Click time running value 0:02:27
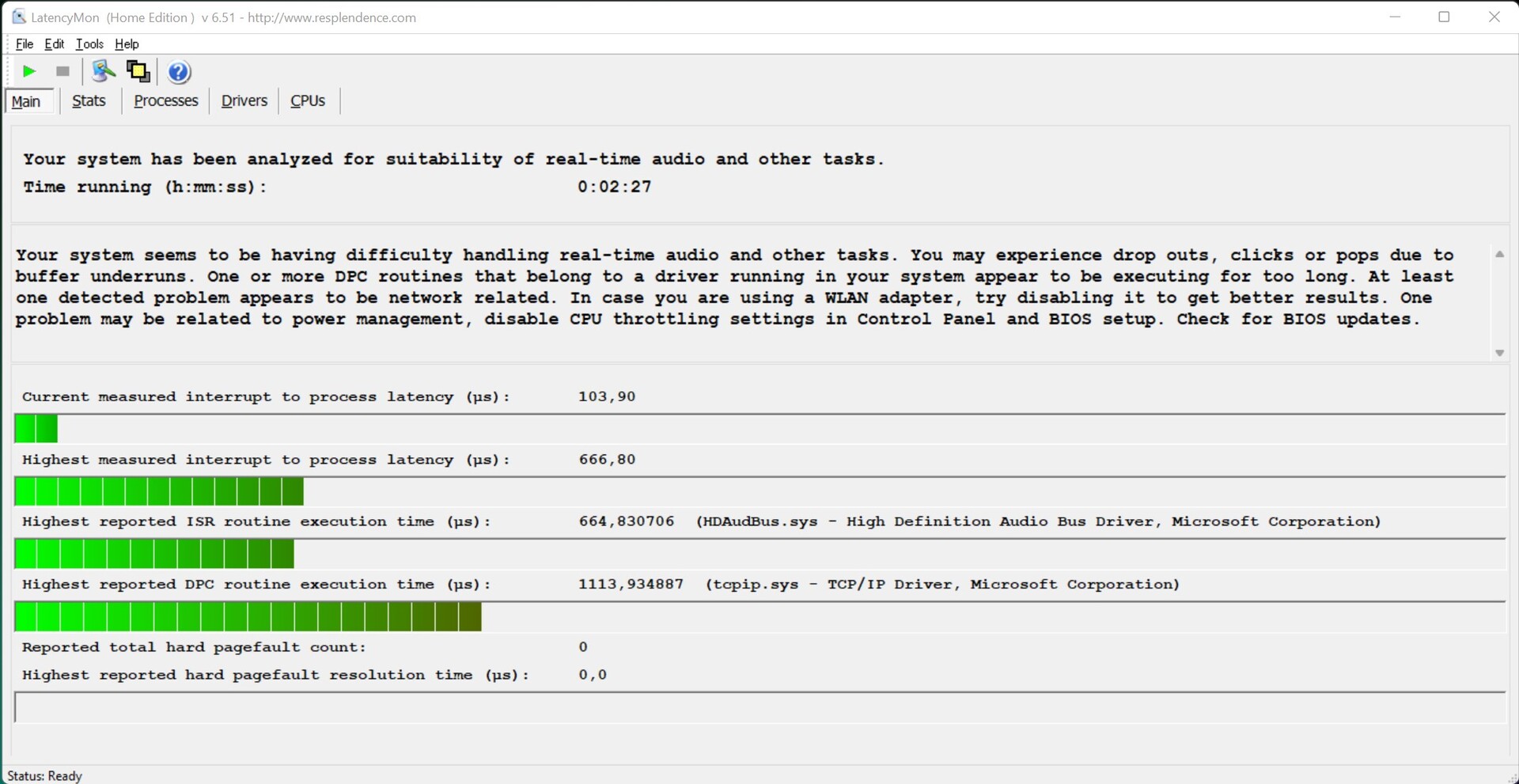This screenshot has width=1519, height=784. [615, 187]
